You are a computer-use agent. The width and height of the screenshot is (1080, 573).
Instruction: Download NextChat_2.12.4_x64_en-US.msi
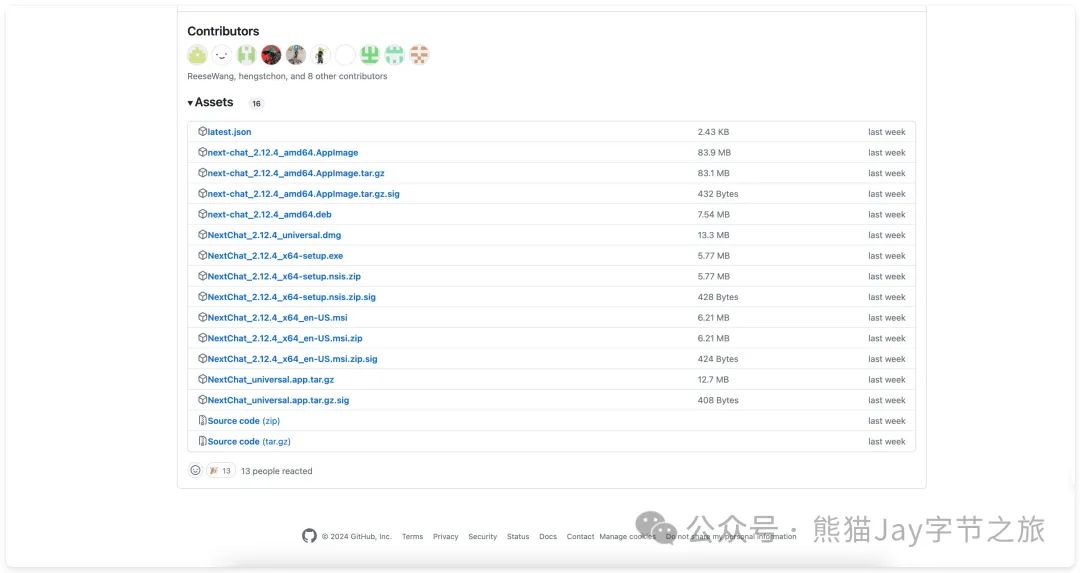click(x=278, y=318)
